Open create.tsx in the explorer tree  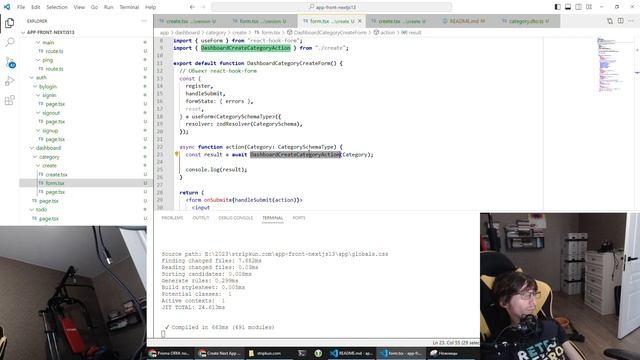pyautogui.click(x=56, y=174)
